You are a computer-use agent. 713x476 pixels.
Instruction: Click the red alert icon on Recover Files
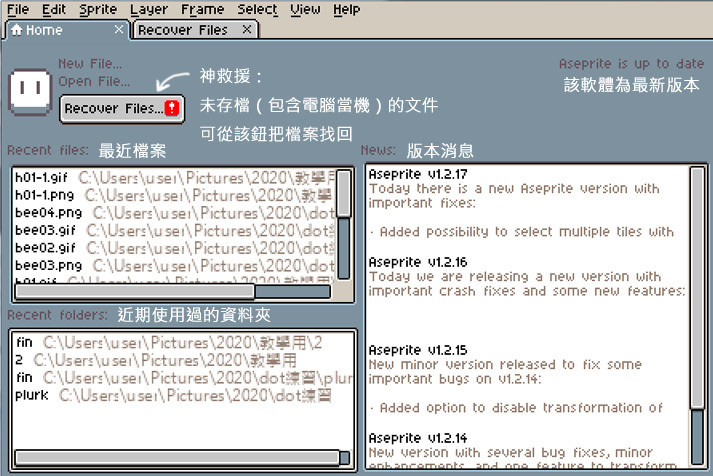click(172, 108)
